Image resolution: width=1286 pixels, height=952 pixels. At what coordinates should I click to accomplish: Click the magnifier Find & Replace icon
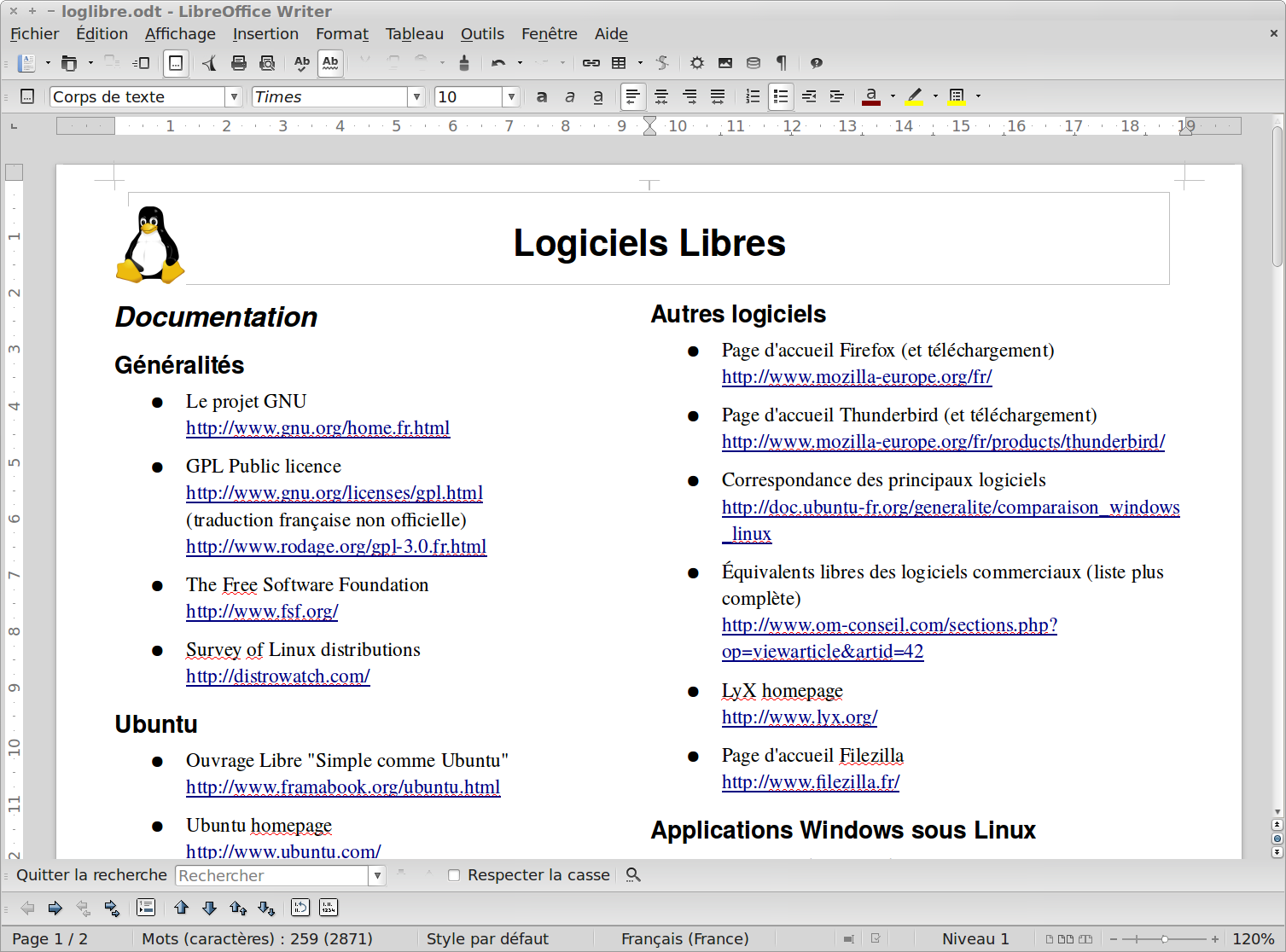[x=633, y=875]
